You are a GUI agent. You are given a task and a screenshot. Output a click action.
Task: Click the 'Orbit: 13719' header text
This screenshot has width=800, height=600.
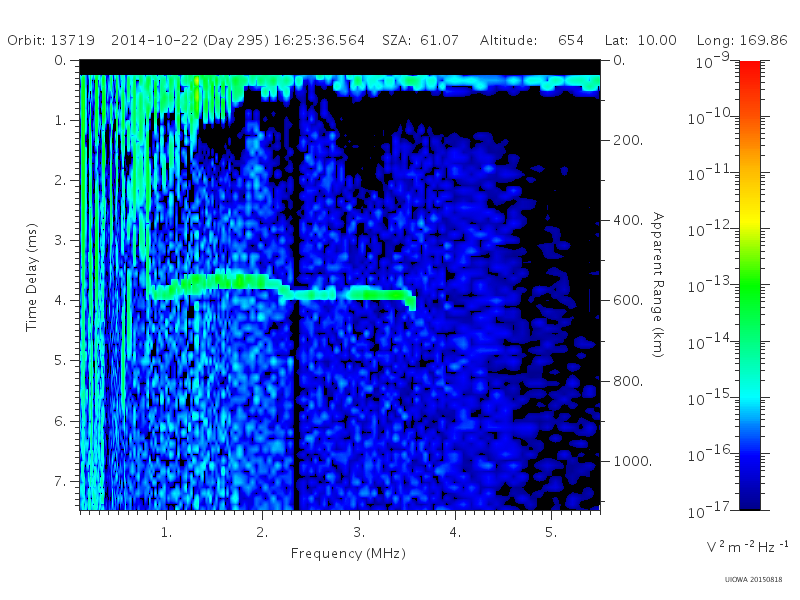(x=51, y=40)
